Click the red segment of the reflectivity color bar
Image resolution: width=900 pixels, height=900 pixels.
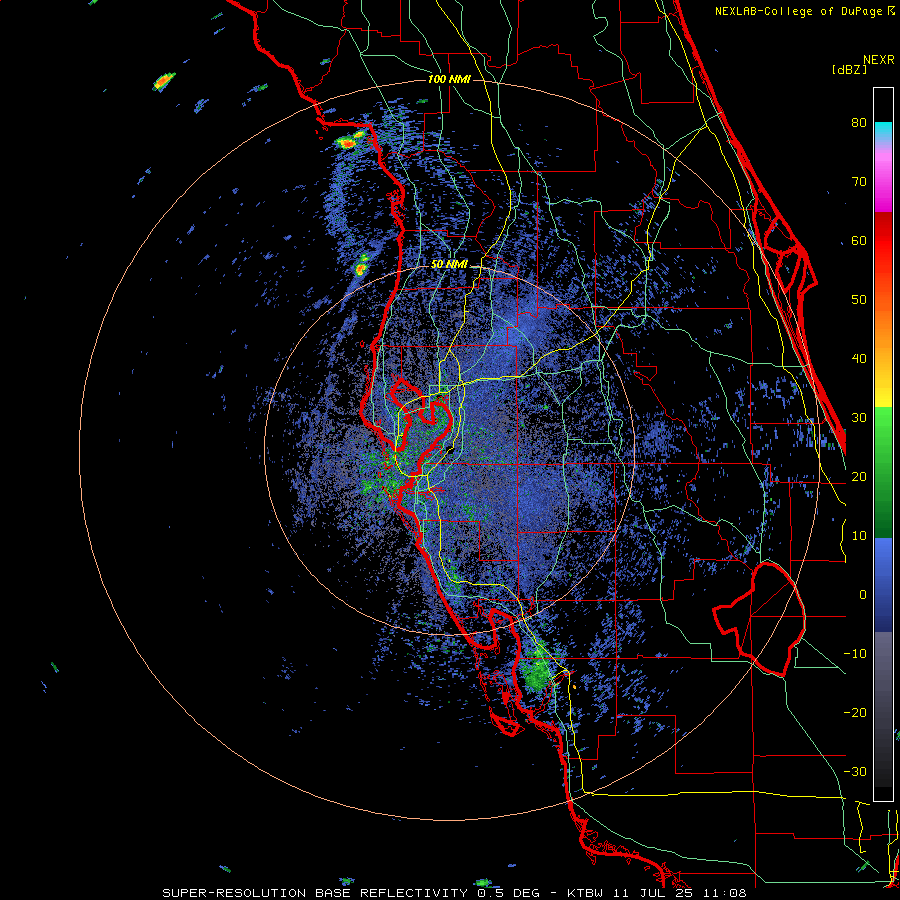(883, 241)
